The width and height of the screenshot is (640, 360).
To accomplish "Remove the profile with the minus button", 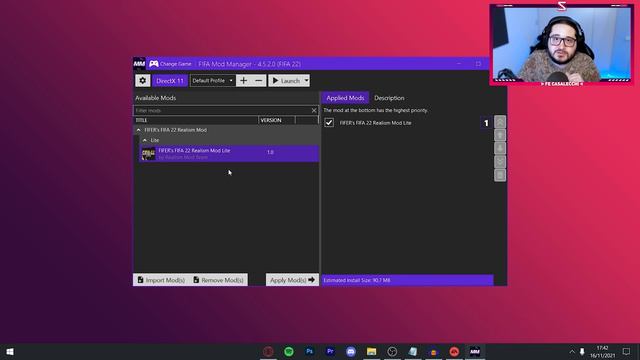I will point(258,81).
